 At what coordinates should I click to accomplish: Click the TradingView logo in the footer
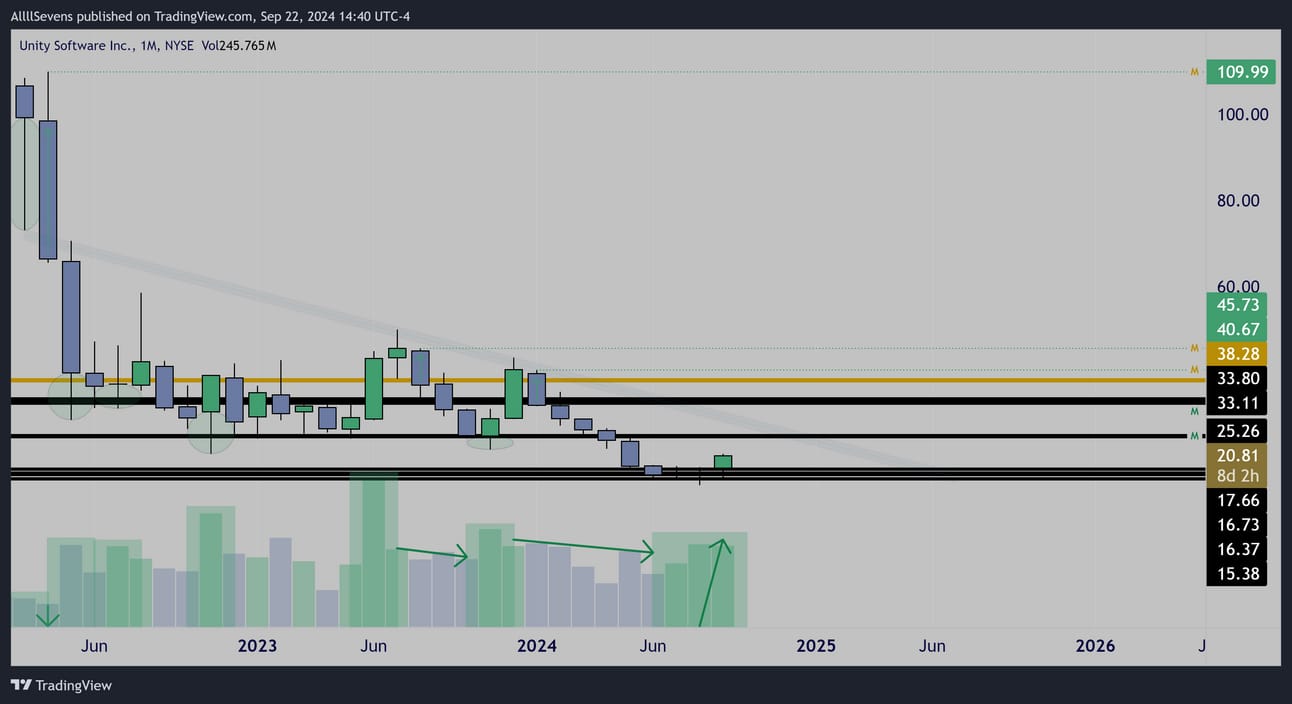62,685
